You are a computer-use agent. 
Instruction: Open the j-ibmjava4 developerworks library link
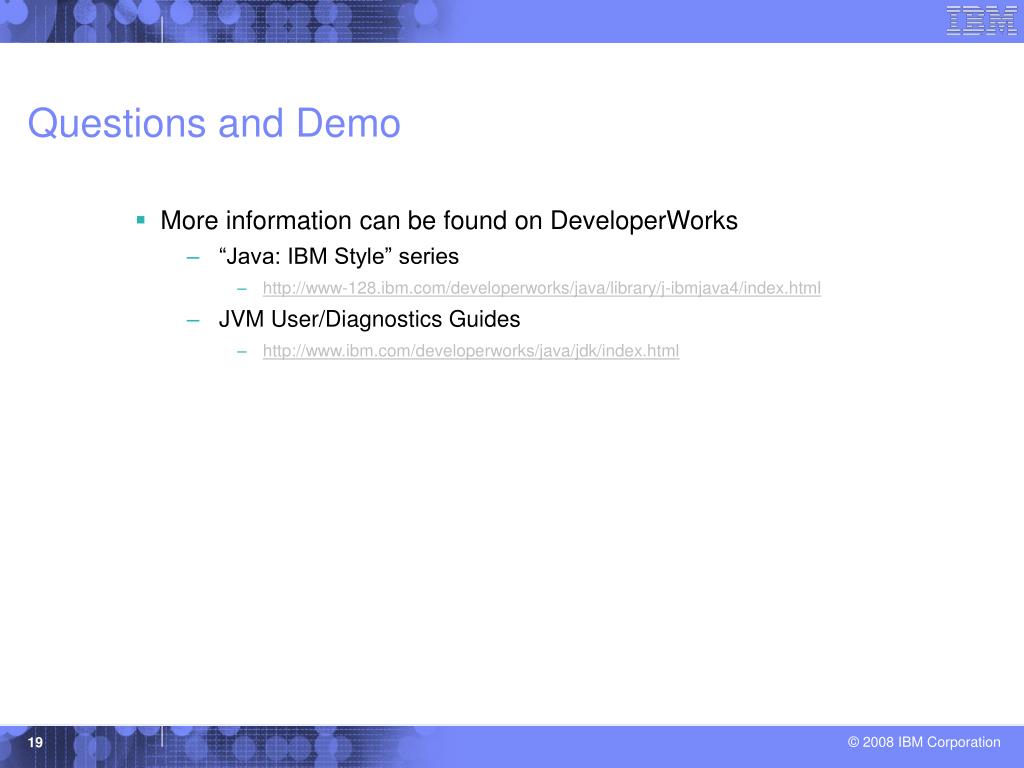click(x=541, y=288)
